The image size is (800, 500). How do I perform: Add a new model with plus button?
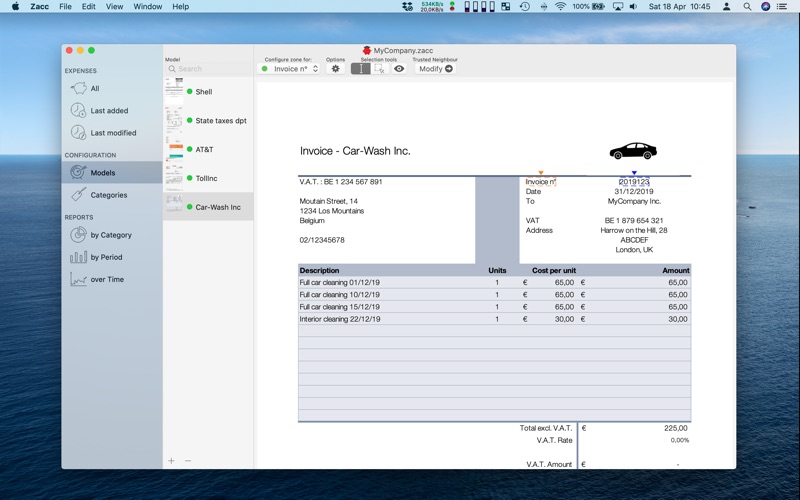click(171, 461)
